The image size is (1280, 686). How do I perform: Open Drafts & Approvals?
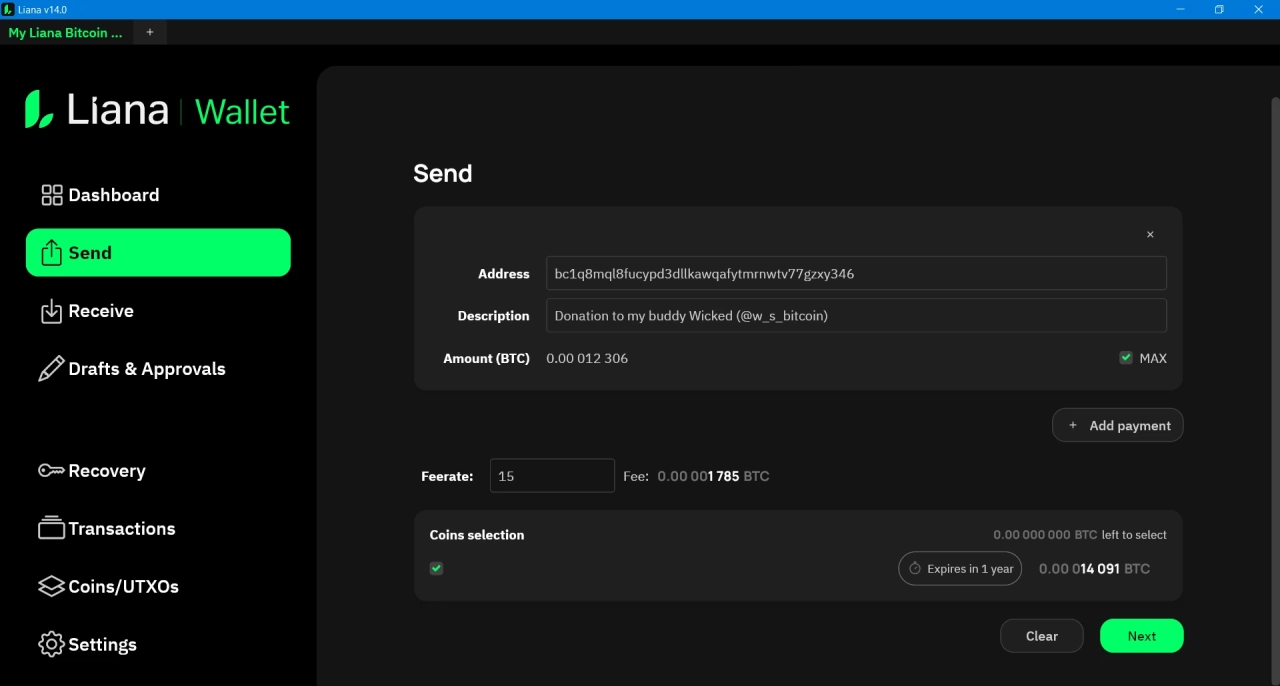point(158,369)
